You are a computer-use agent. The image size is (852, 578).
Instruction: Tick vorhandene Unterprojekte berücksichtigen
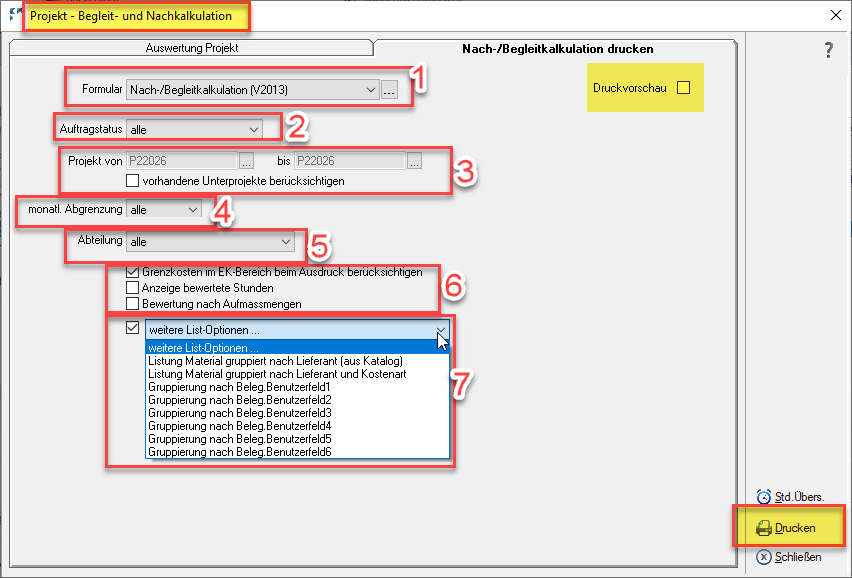(133, 181)
